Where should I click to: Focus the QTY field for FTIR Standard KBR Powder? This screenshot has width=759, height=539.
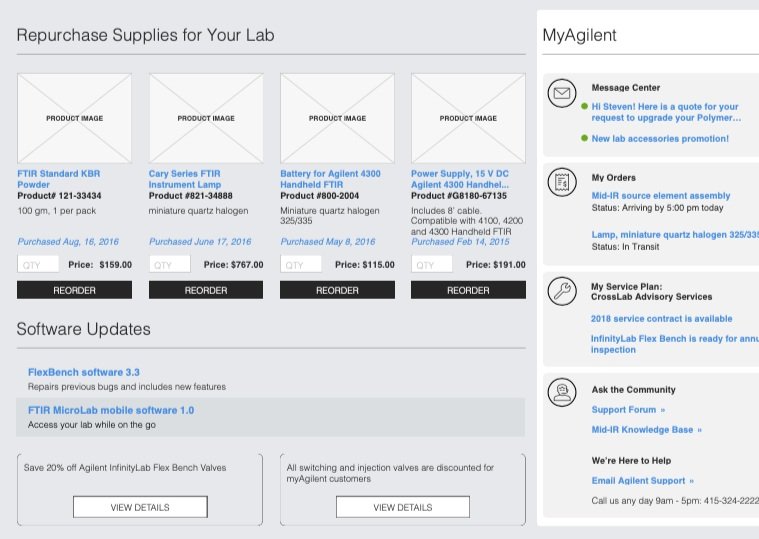tap(38, 265)
